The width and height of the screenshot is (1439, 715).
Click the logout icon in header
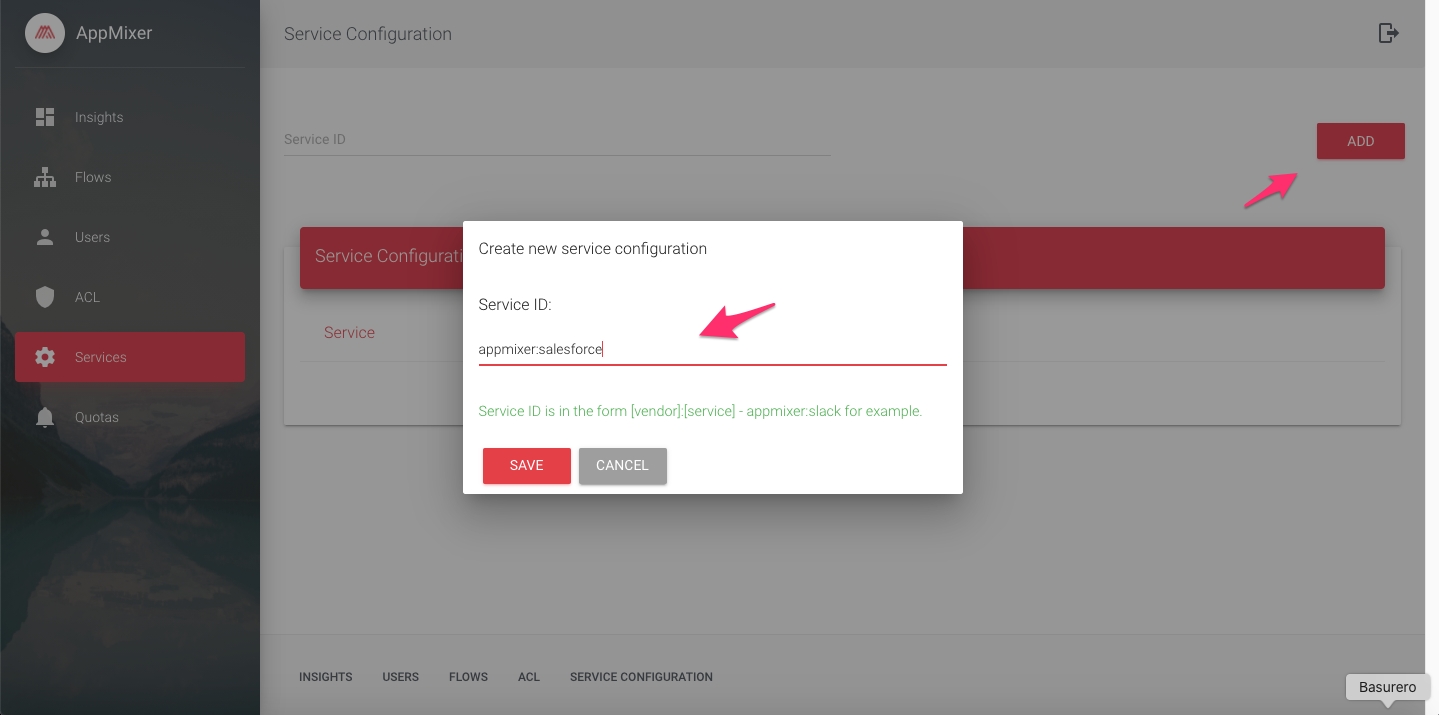tap(1388, 33)
